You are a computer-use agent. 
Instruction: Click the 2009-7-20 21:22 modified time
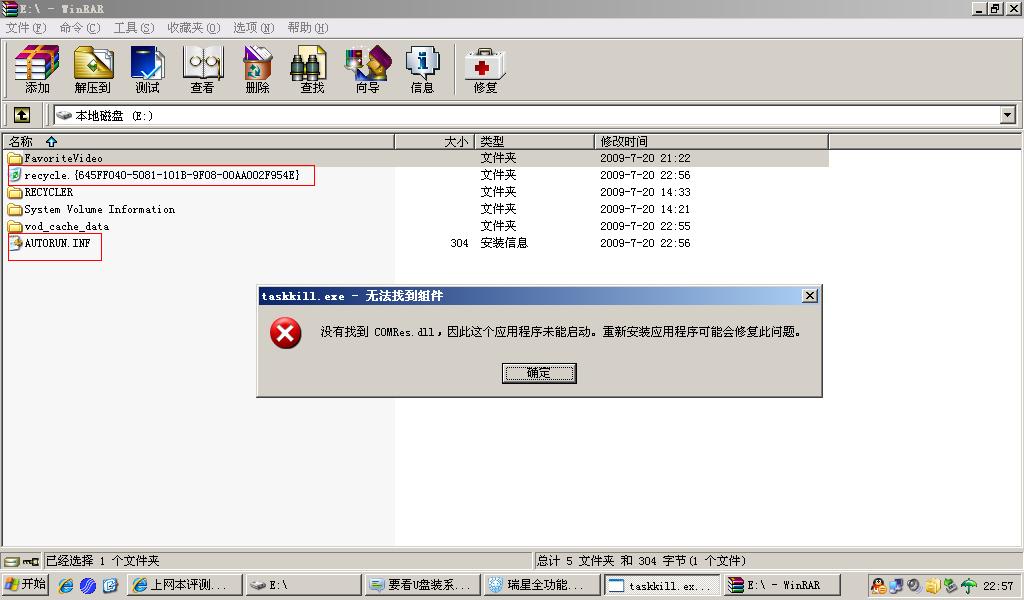coord(645,158)
